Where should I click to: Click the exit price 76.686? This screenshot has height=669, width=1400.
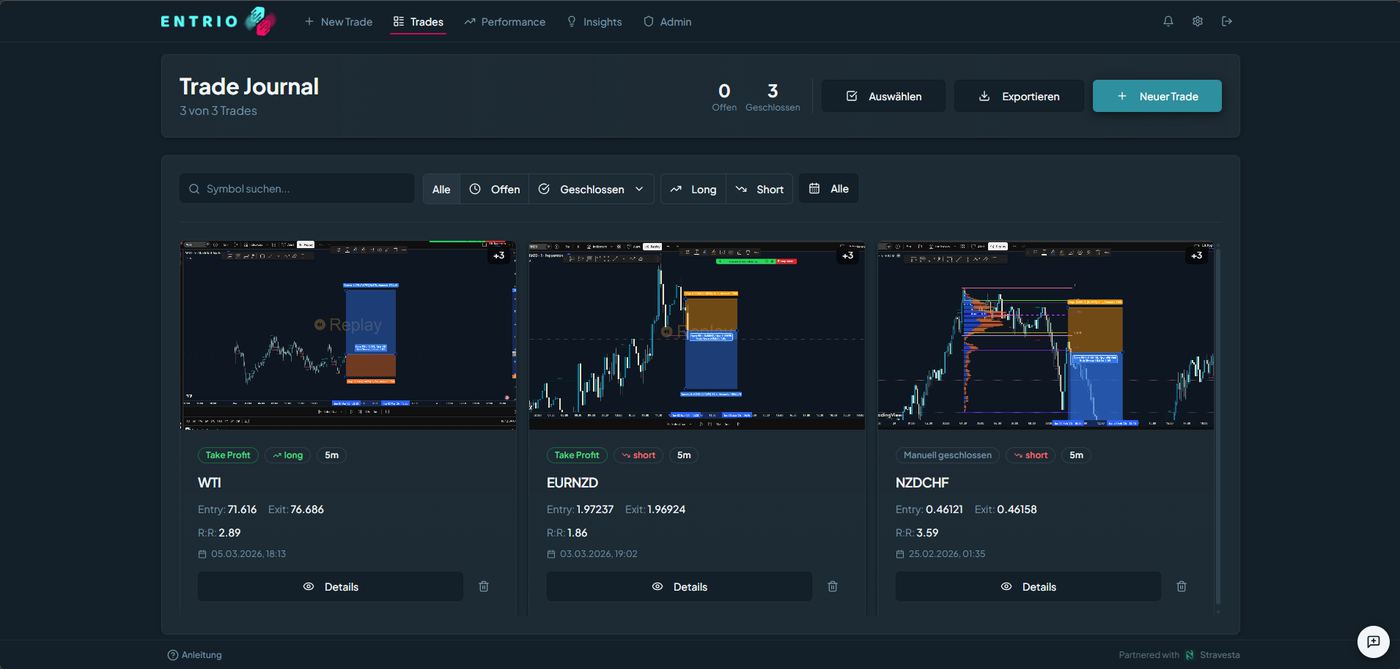click(307, 510)
